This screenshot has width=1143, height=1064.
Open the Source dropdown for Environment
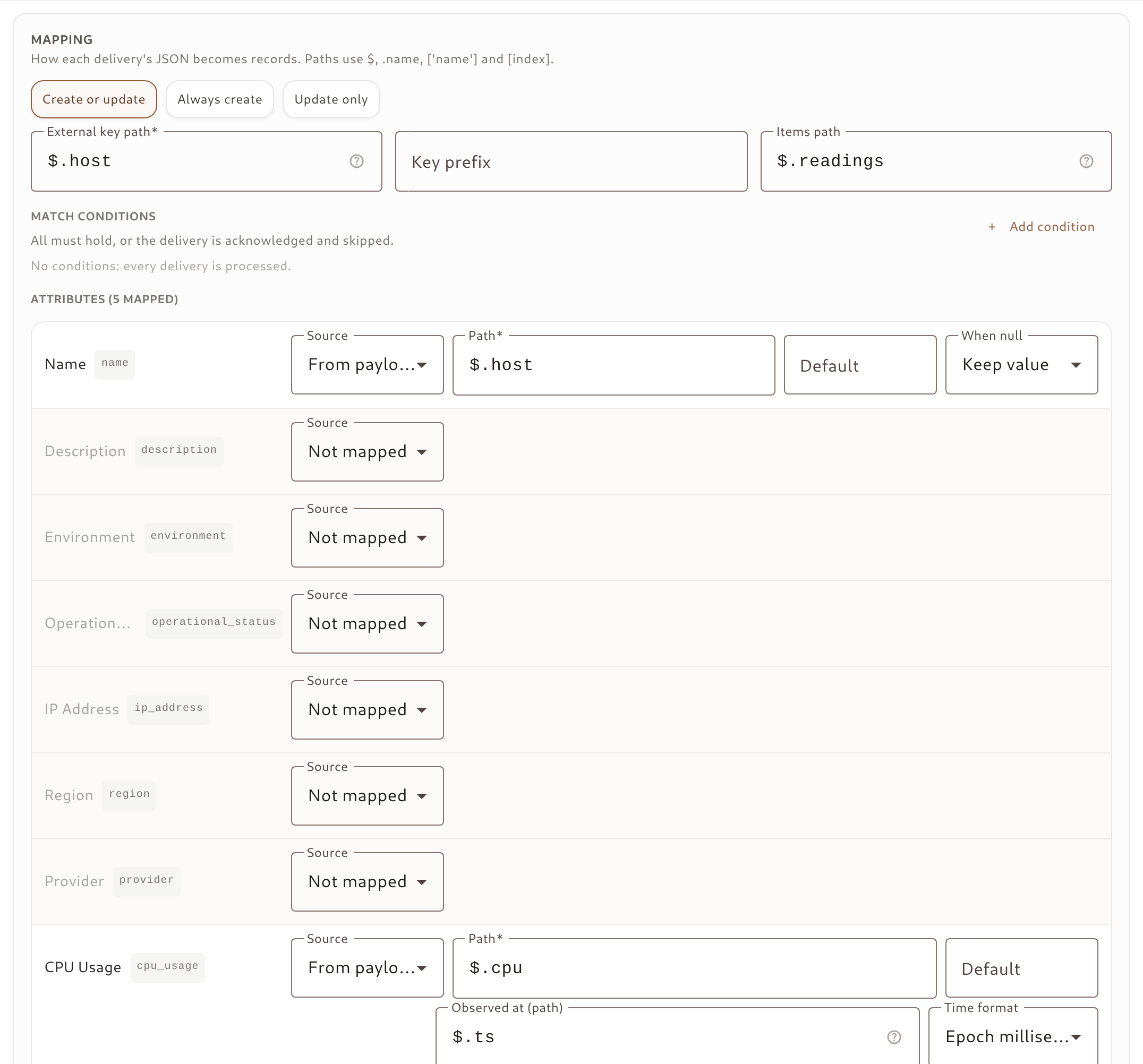click(x=368, y=538)
